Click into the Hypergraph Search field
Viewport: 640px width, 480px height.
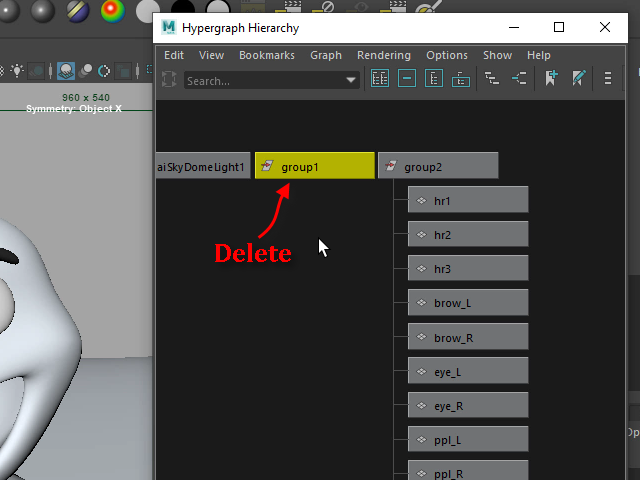(262, 81)
